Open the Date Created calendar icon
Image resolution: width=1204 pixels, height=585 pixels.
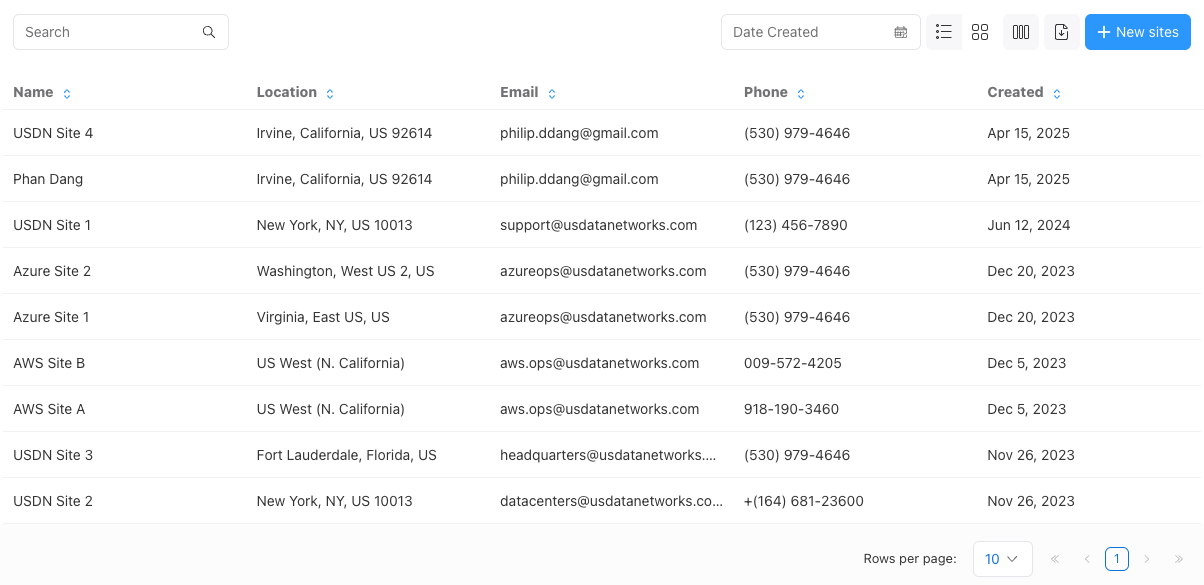point(900,31)
